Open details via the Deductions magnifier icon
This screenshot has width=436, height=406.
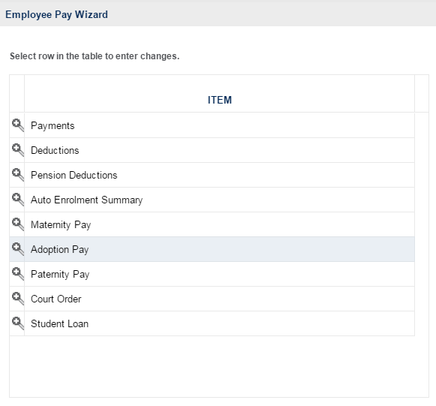[18, 150]
